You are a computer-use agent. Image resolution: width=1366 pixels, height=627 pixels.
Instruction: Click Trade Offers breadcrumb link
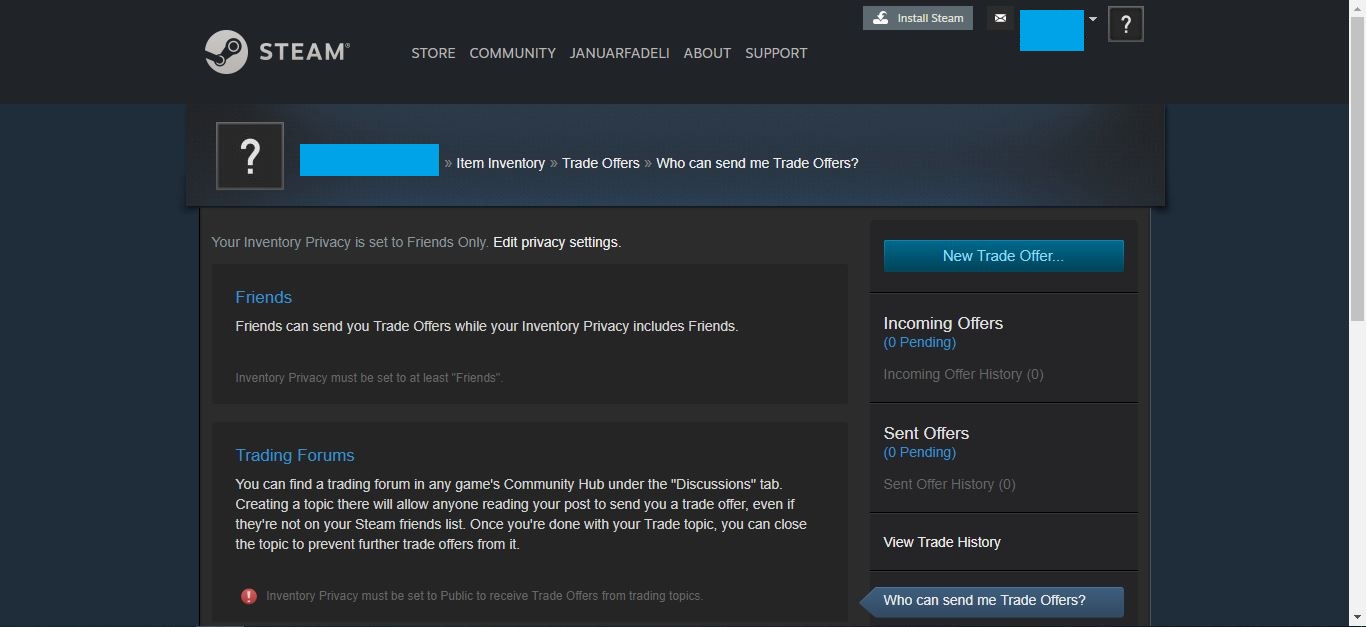click(600, 163)
